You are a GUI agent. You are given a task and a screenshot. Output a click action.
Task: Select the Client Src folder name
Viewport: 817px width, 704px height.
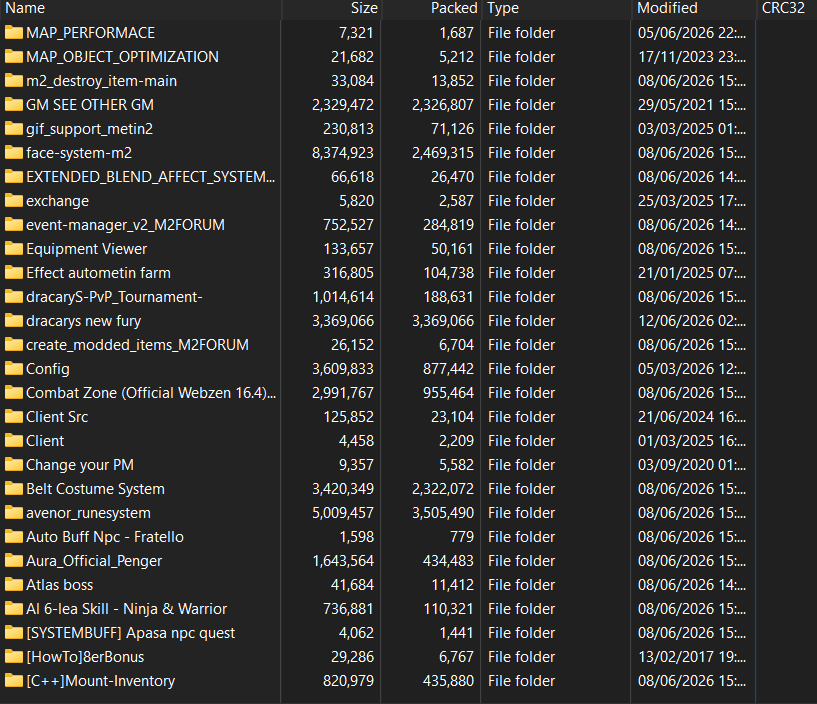(57, 416)
